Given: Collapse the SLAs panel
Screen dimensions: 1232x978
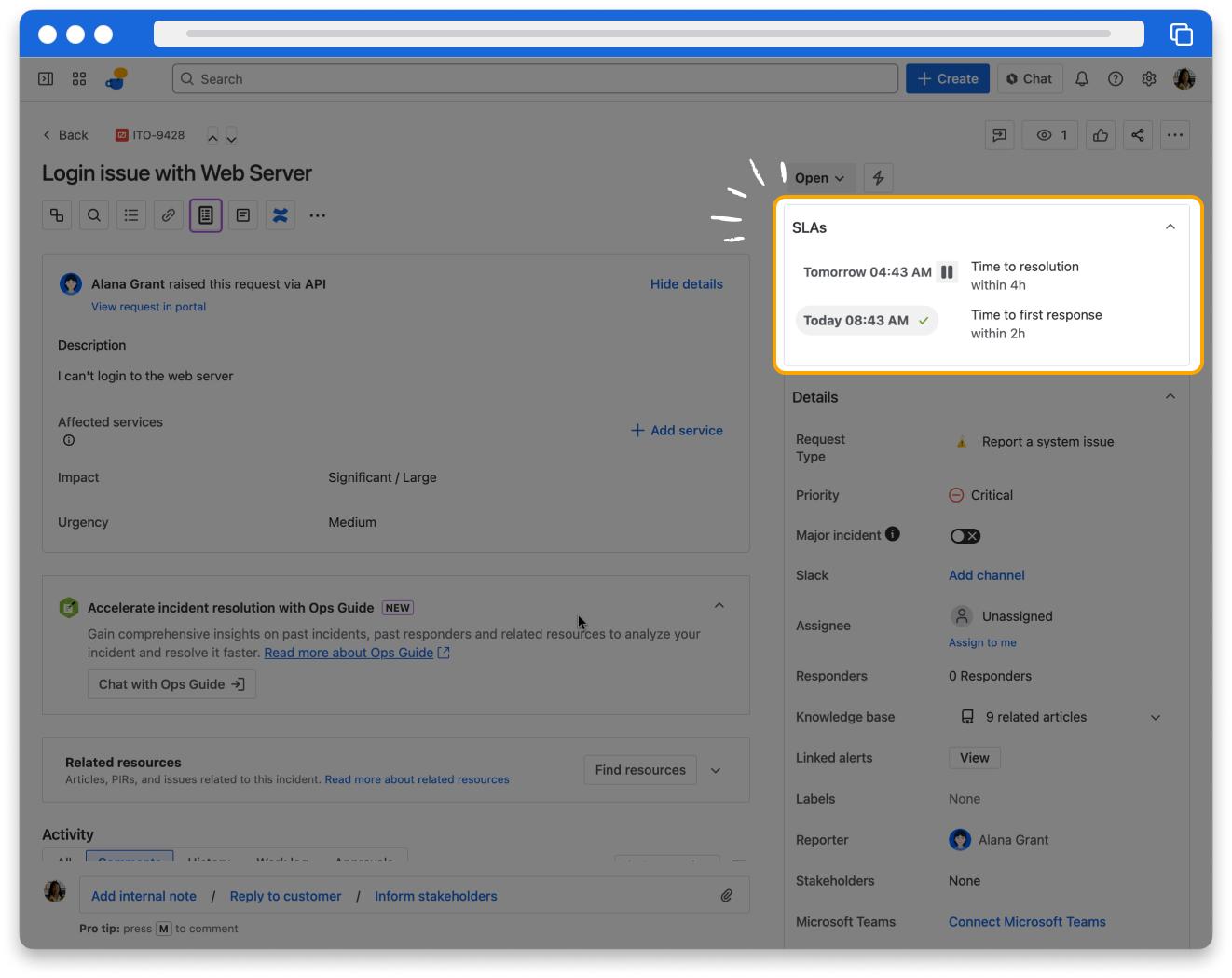Looking at the screenshot, I should click(x=1170, y=227).
